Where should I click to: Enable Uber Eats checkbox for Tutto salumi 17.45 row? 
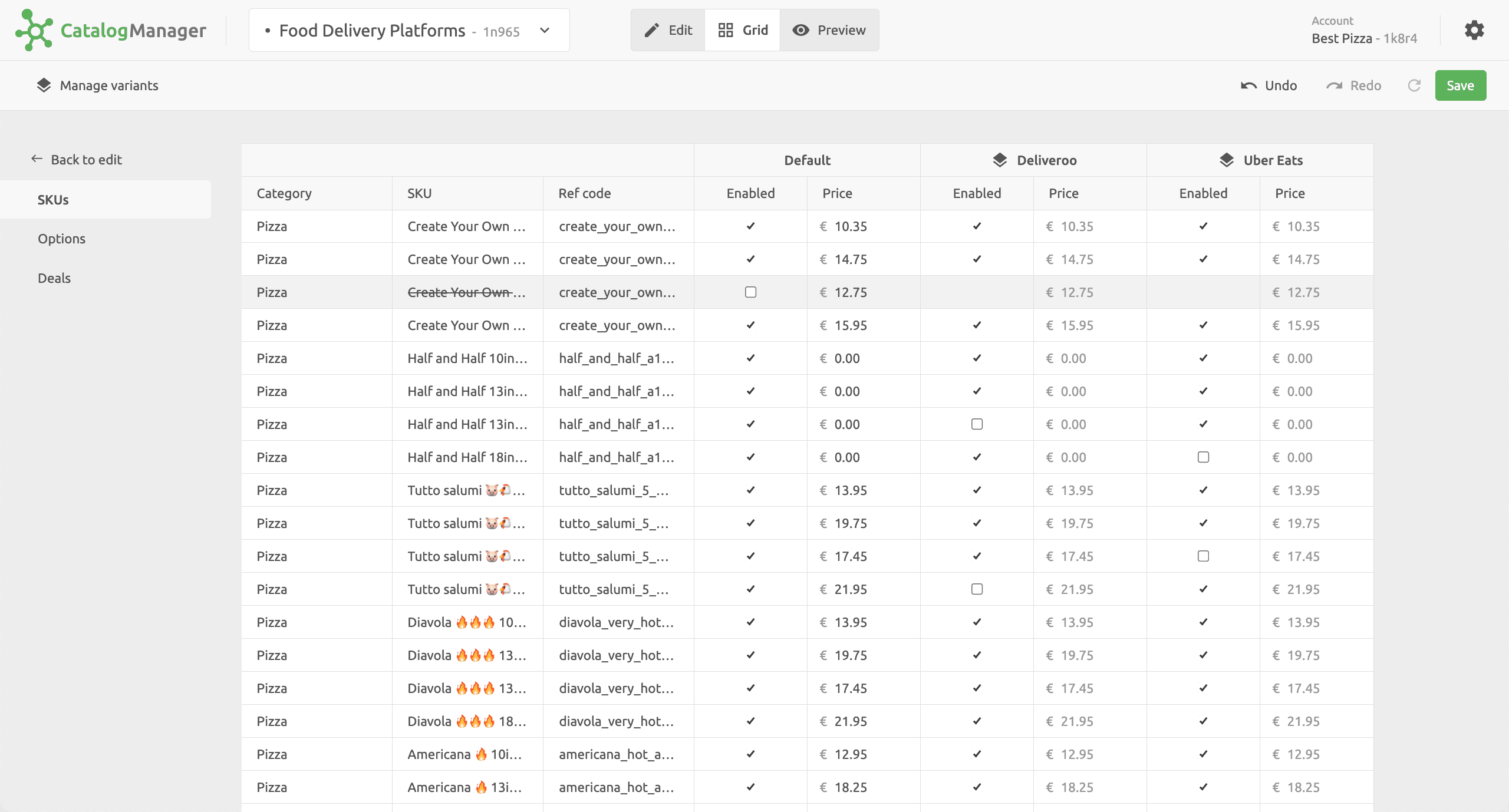[1203, 556]
